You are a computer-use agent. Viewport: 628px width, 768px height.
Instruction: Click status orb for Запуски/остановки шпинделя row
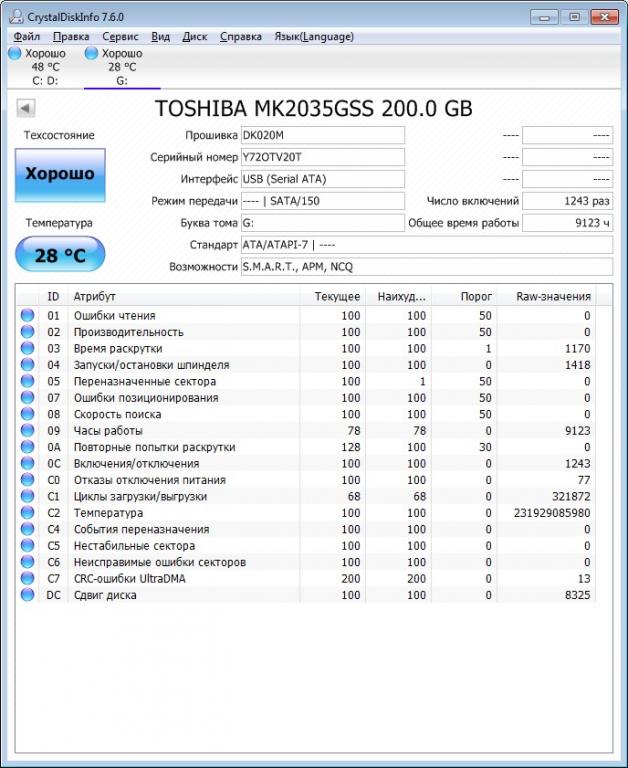click(27, 365)
